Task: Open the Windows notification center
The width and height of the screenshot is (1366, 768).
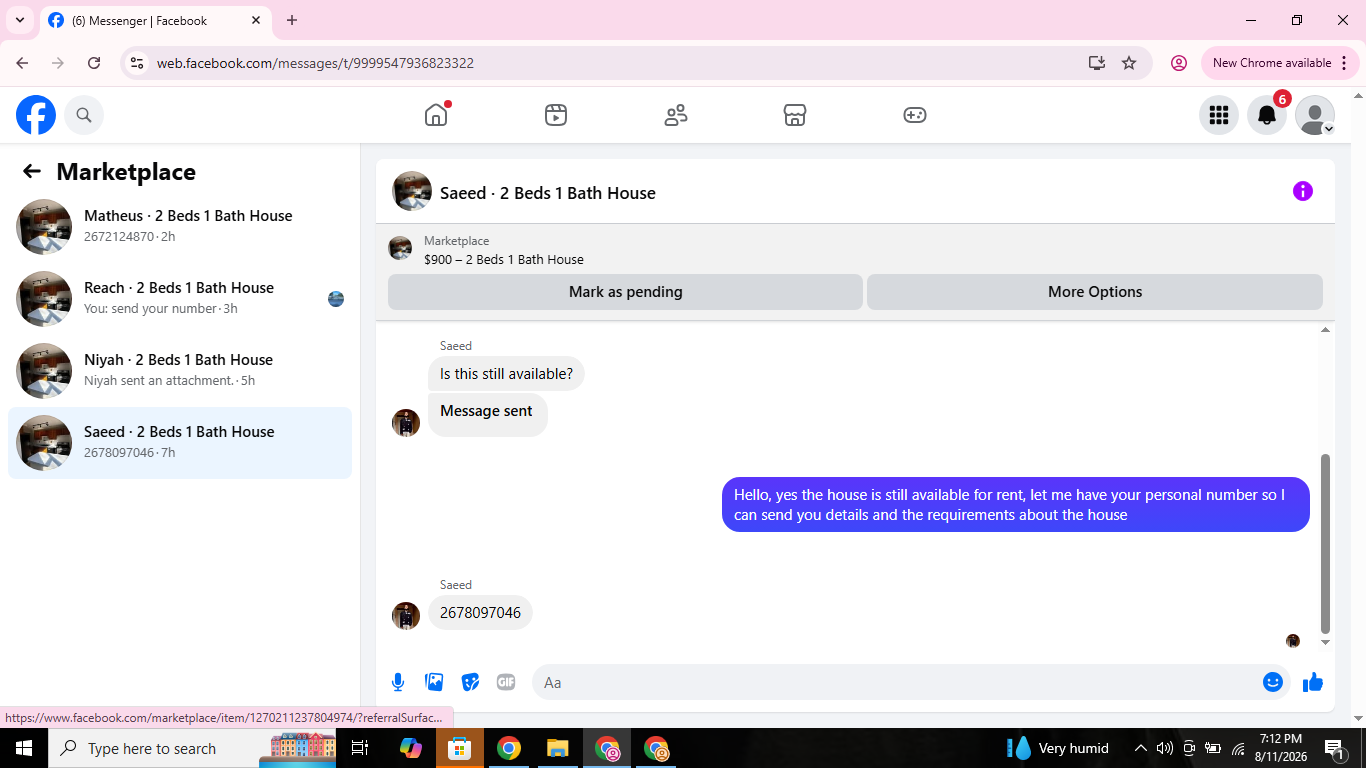Action: coord(1334,748)
